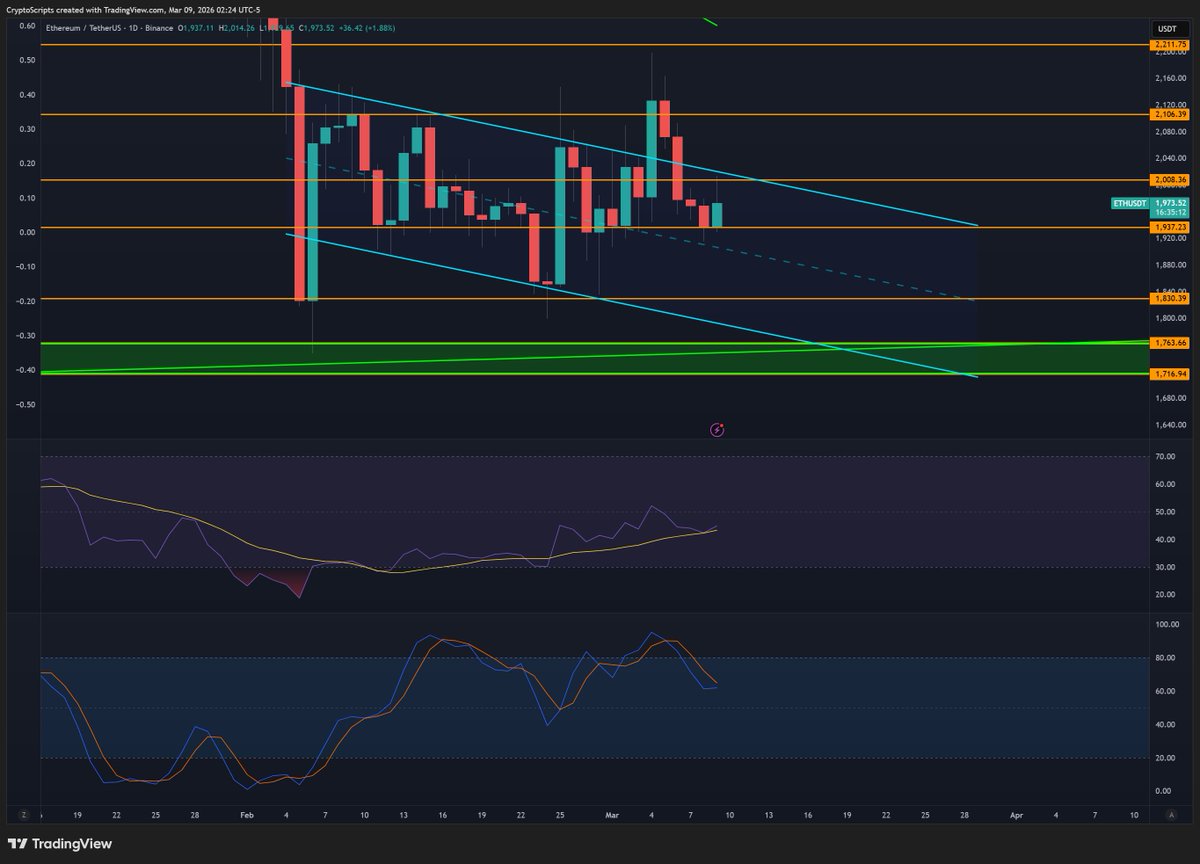Click the Z timezone button on time axis
The image size is (1200, 864).
pos(23,815)
